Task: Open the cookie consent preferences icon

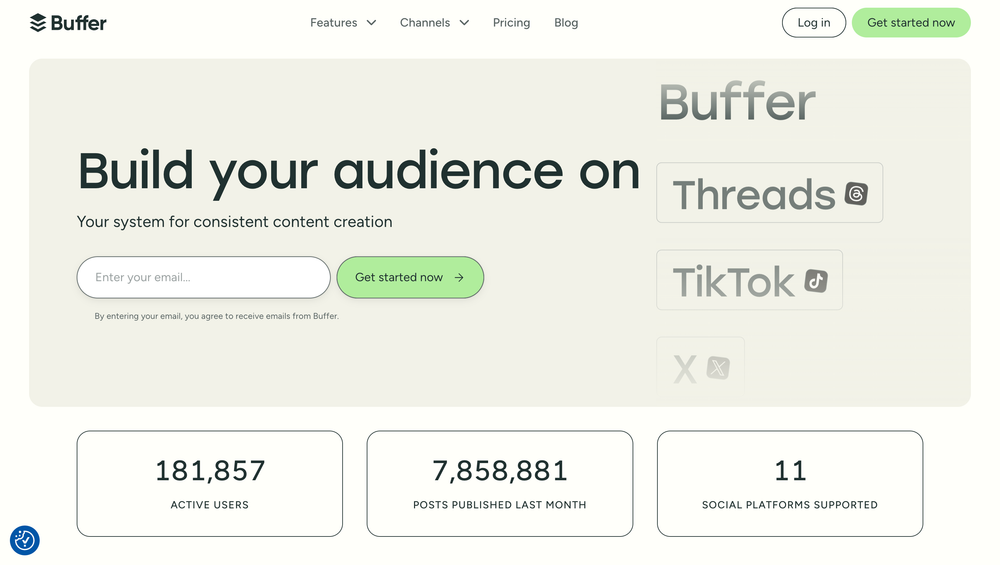Action: coord(25,540)
